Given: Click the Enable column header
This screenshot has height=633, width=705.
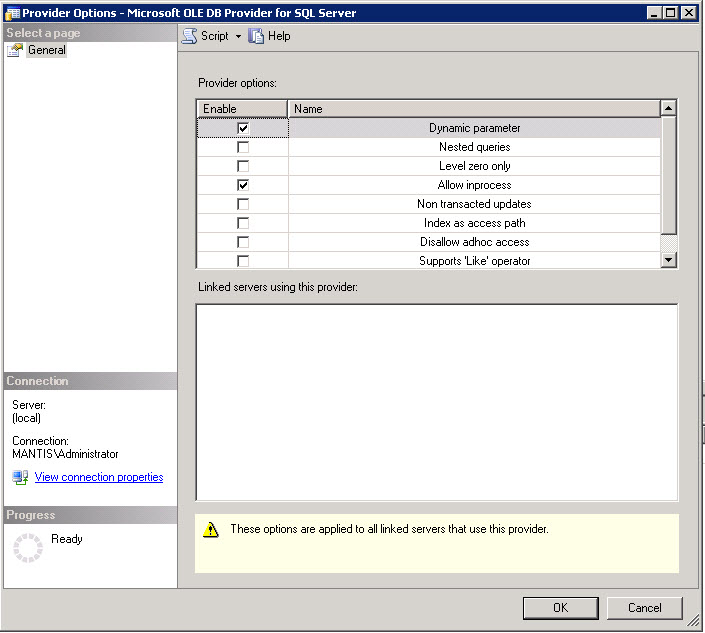Looking at the screenshot, I should pyautogui.click(x=242, y=109).
